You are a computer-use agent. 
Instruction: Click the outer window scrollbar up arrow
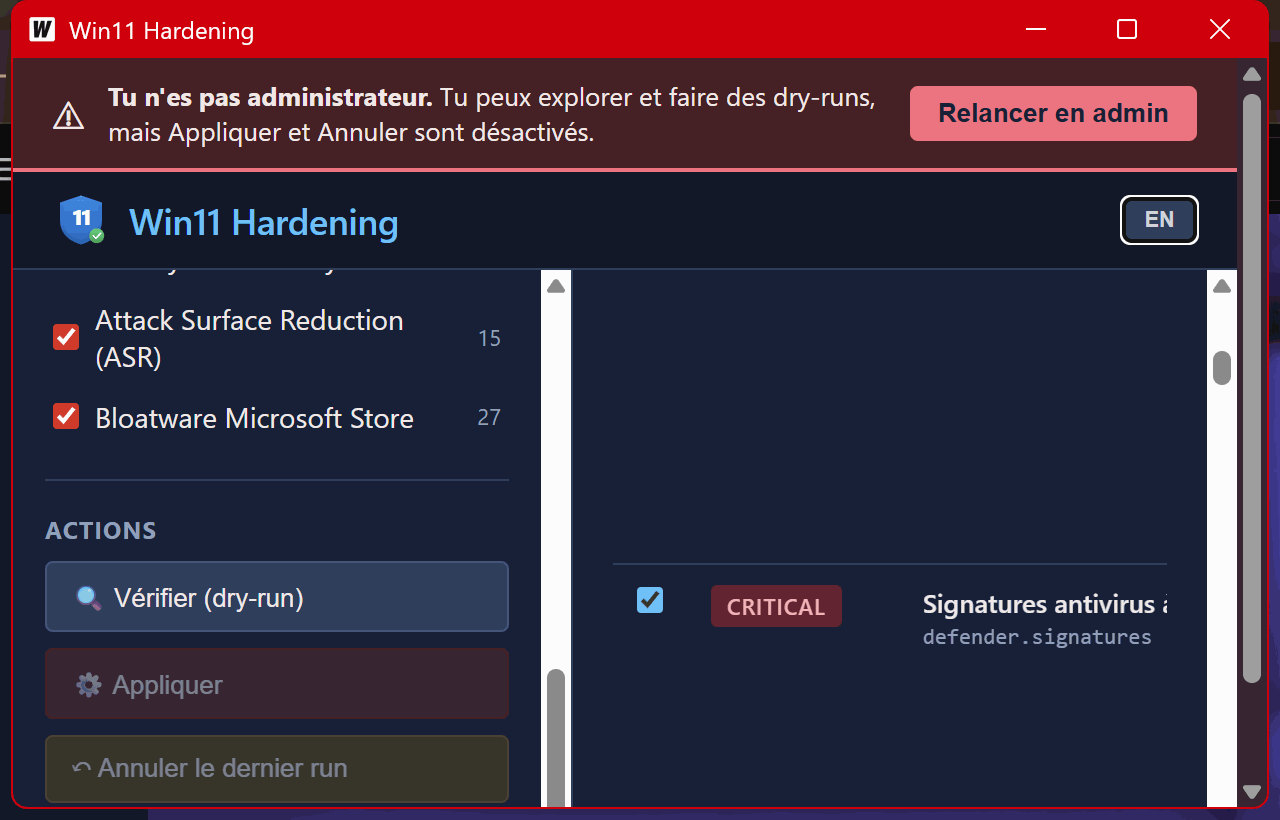point(1251,74)
